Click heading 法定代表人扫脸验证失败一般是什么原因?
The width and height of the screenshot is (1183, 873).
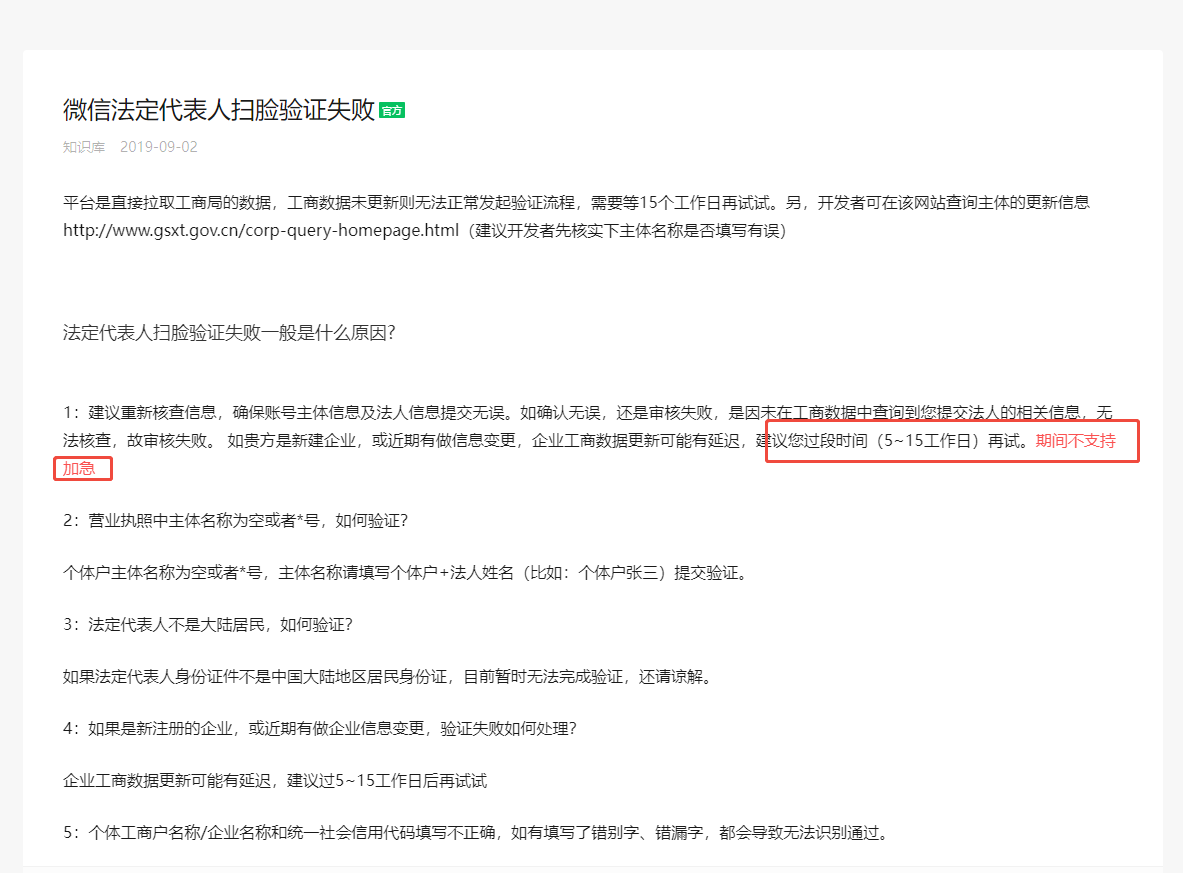coord(229,333)
